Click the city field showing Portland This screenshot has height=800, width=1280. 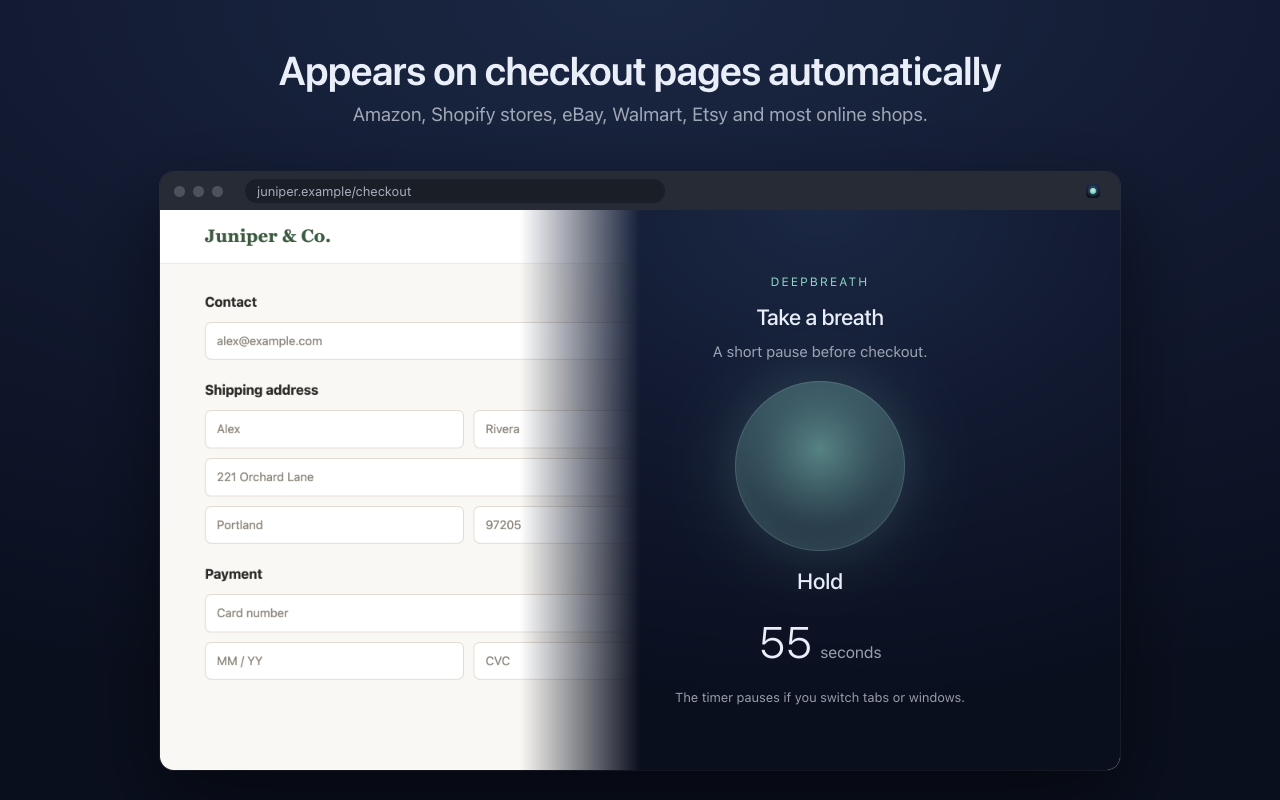(334, 525)
